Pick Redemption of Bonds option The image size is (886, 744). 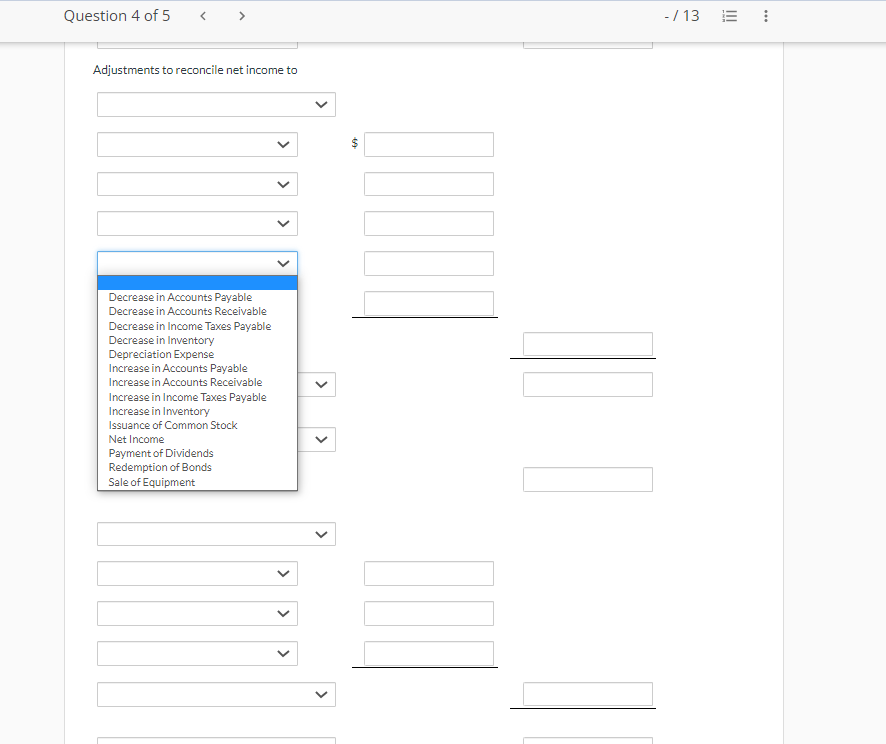tap(160, 468)
